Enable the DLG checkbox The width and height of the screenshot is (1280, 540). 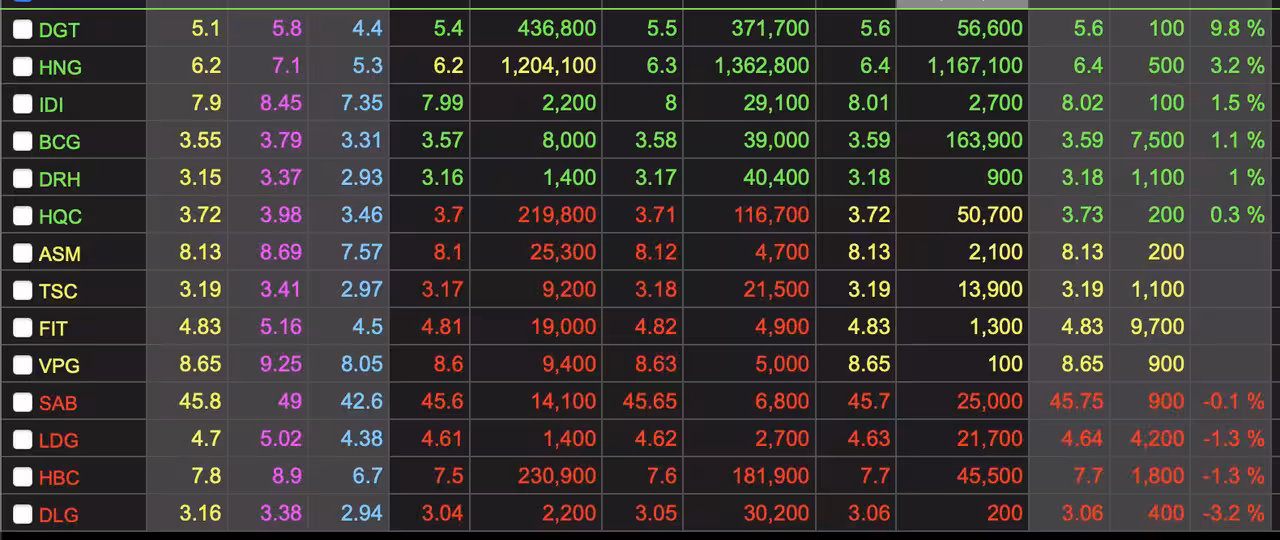pyautogui.click(x=22, y=515)
